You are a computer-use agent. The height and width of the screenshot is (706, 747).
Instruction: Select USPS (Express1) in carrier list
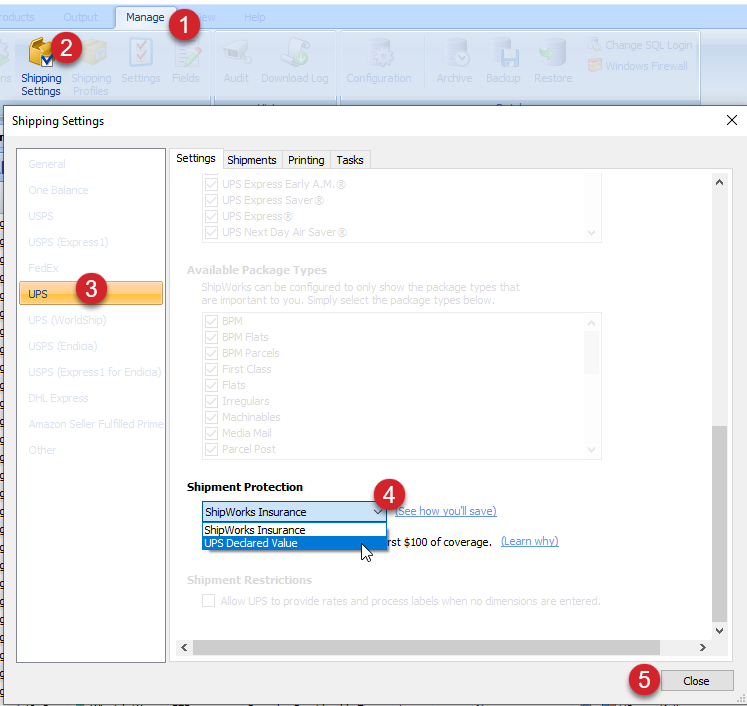click(x=91, y=242)
